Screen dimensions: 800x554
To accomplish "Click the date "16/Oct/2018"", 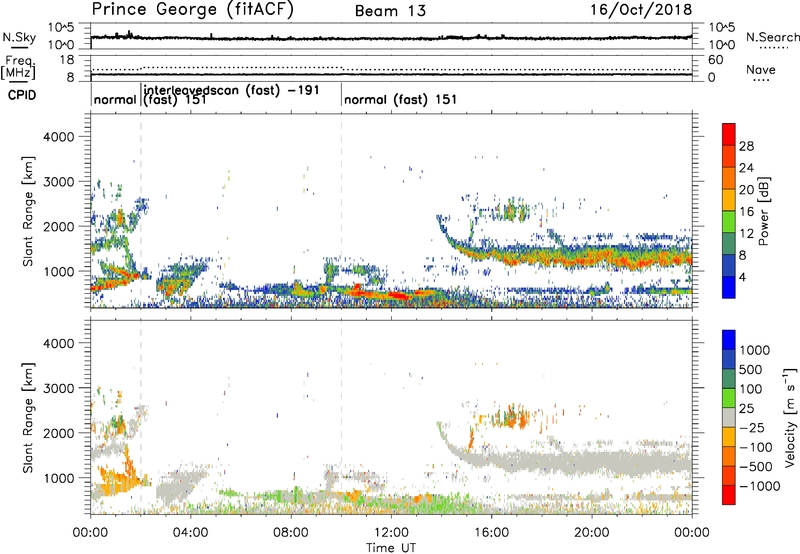I will 641,10.
